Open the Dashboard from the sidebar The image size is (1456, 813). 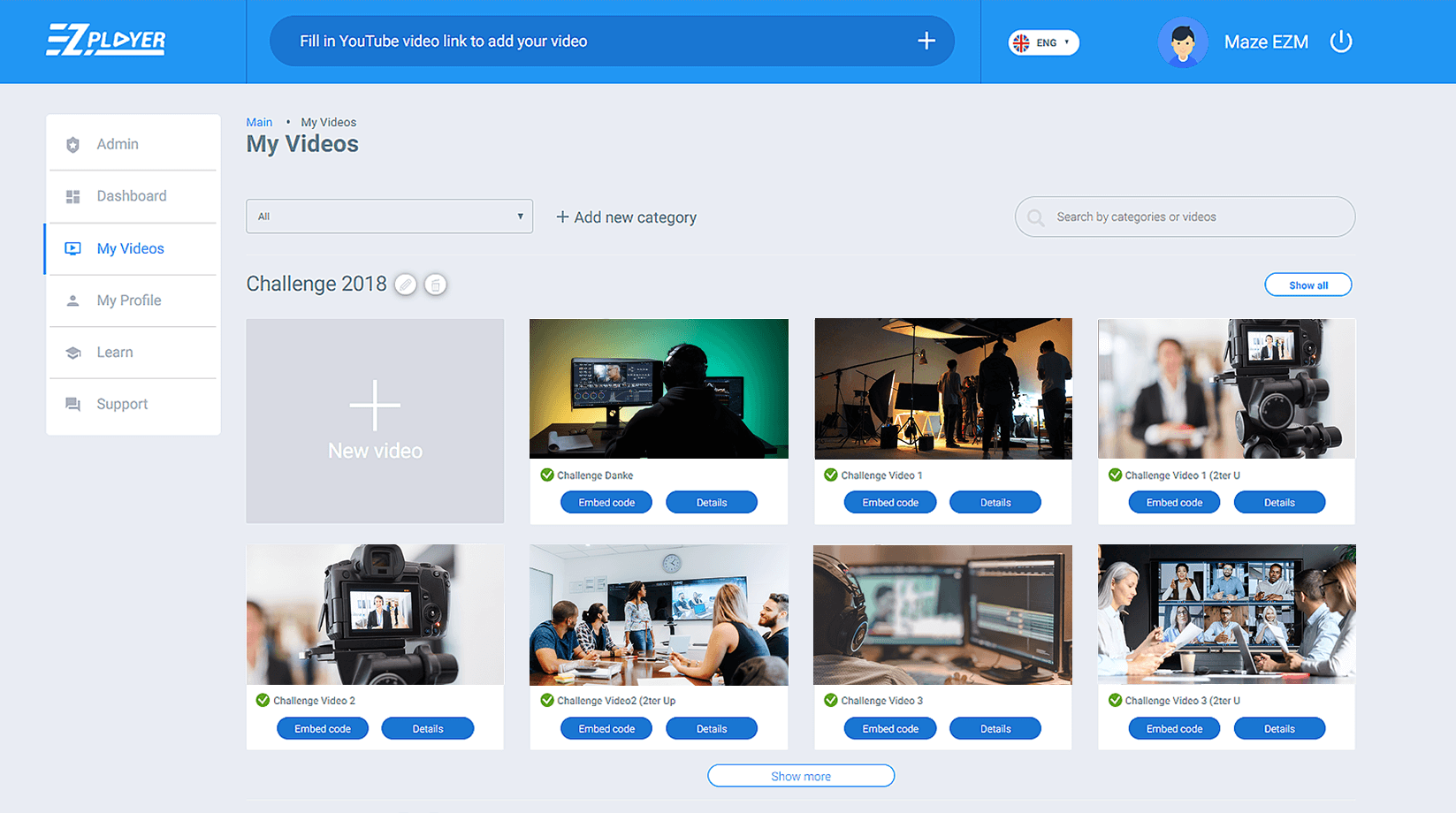132,195
